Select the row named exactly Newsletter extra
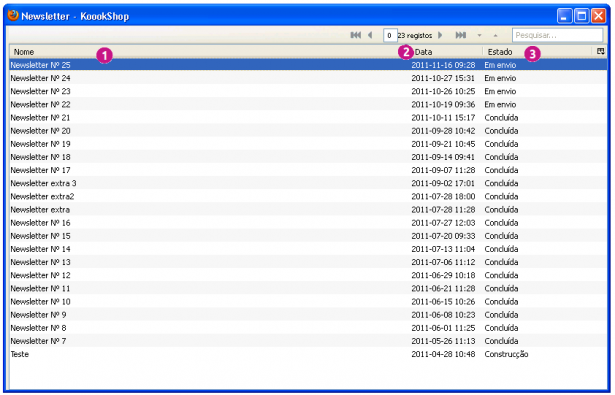The height and width of the screenshot is (395, 615). coord(308,209)
